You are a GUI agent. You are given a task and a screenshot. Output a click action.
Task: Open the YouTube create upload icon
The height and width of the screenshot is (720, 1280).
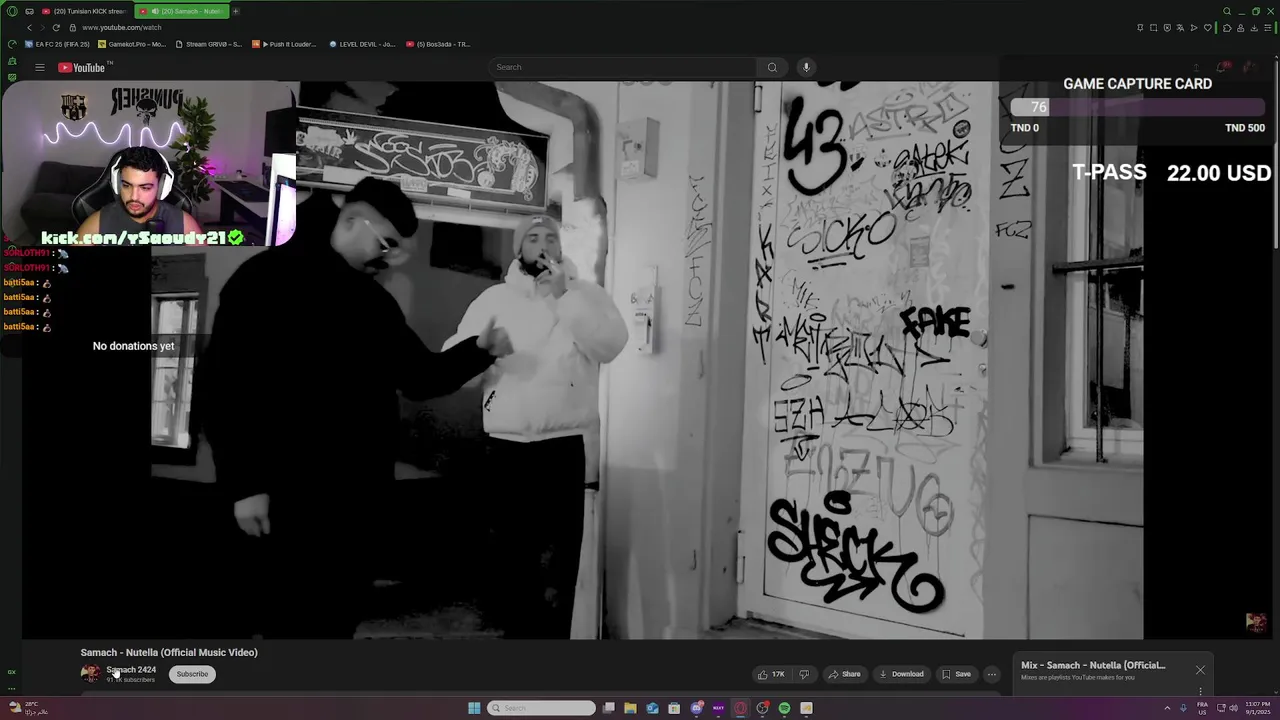(1196, 67)
